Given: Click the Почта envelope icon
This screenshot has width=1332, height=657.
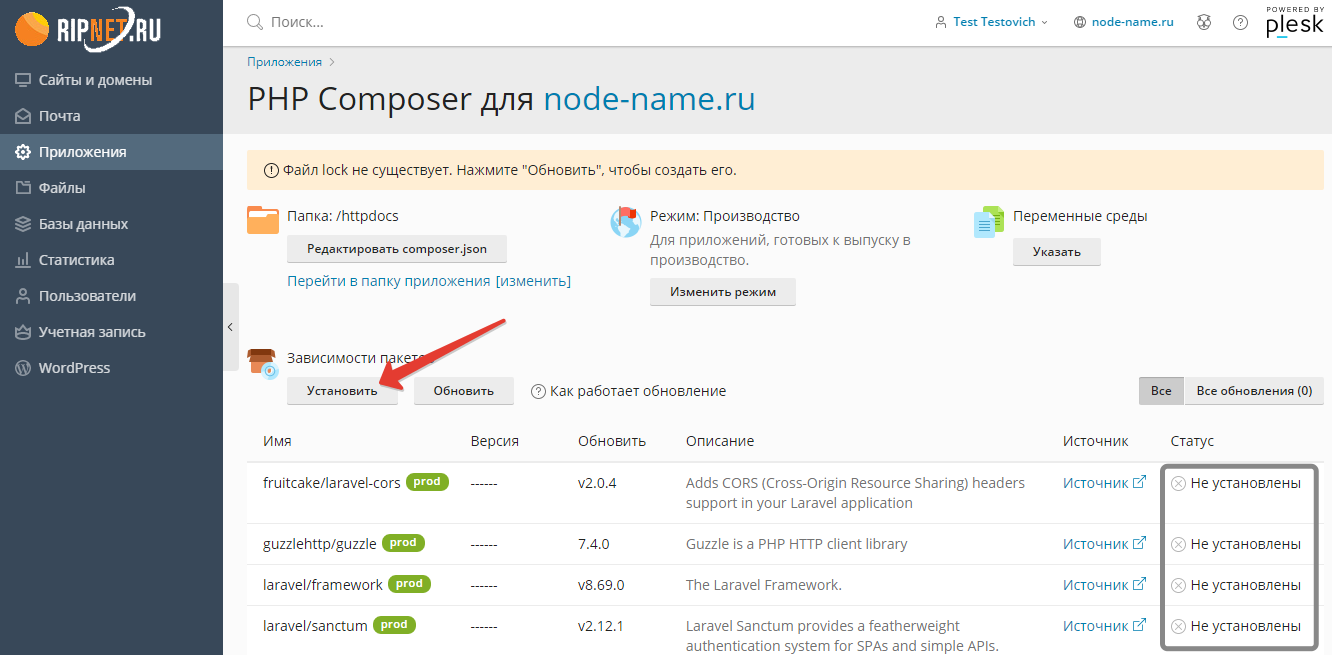Looking at the screenshot, I should [23, 116].
